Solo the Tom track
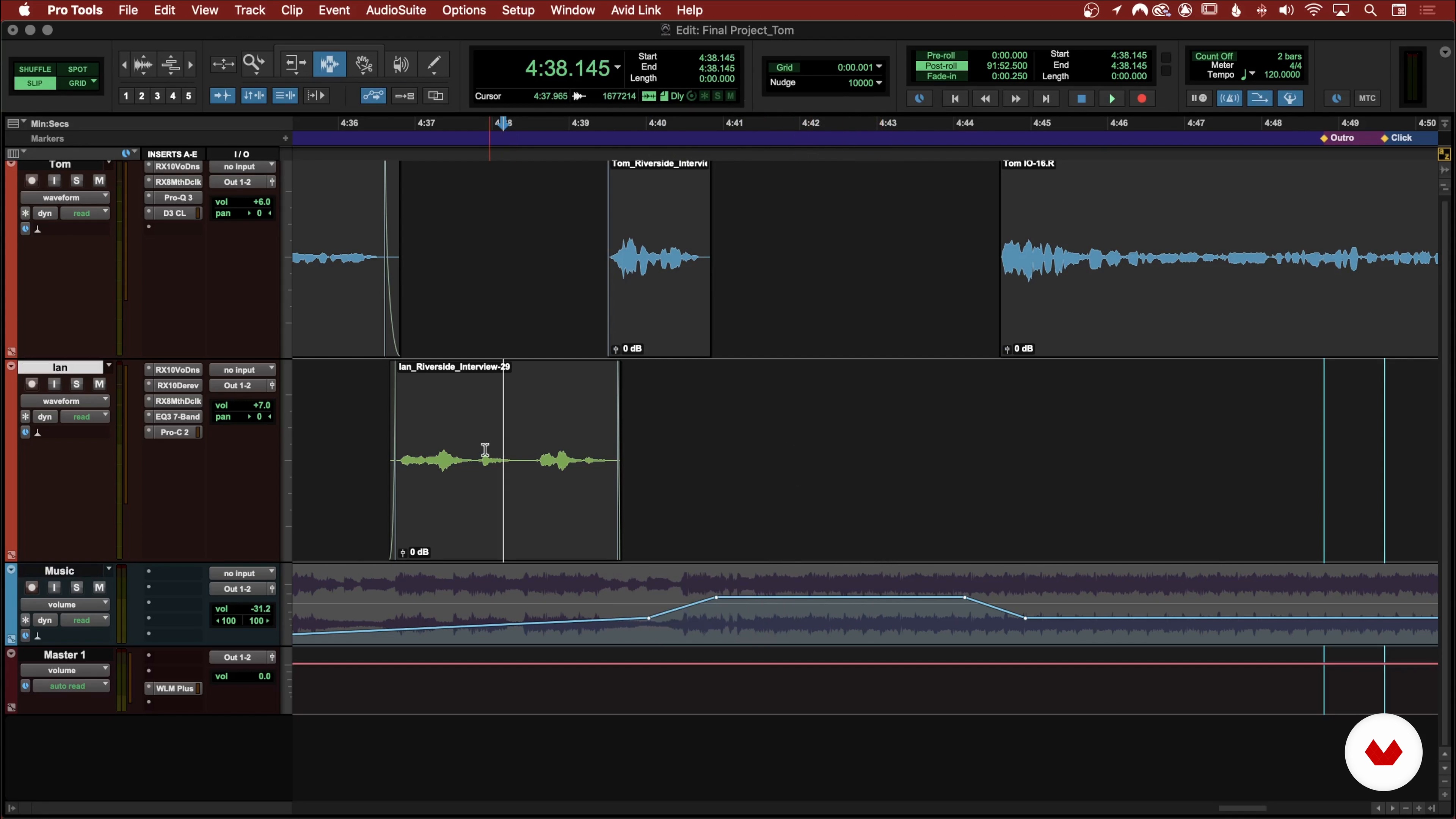The image size is (1456, 819). pos(76,180)
